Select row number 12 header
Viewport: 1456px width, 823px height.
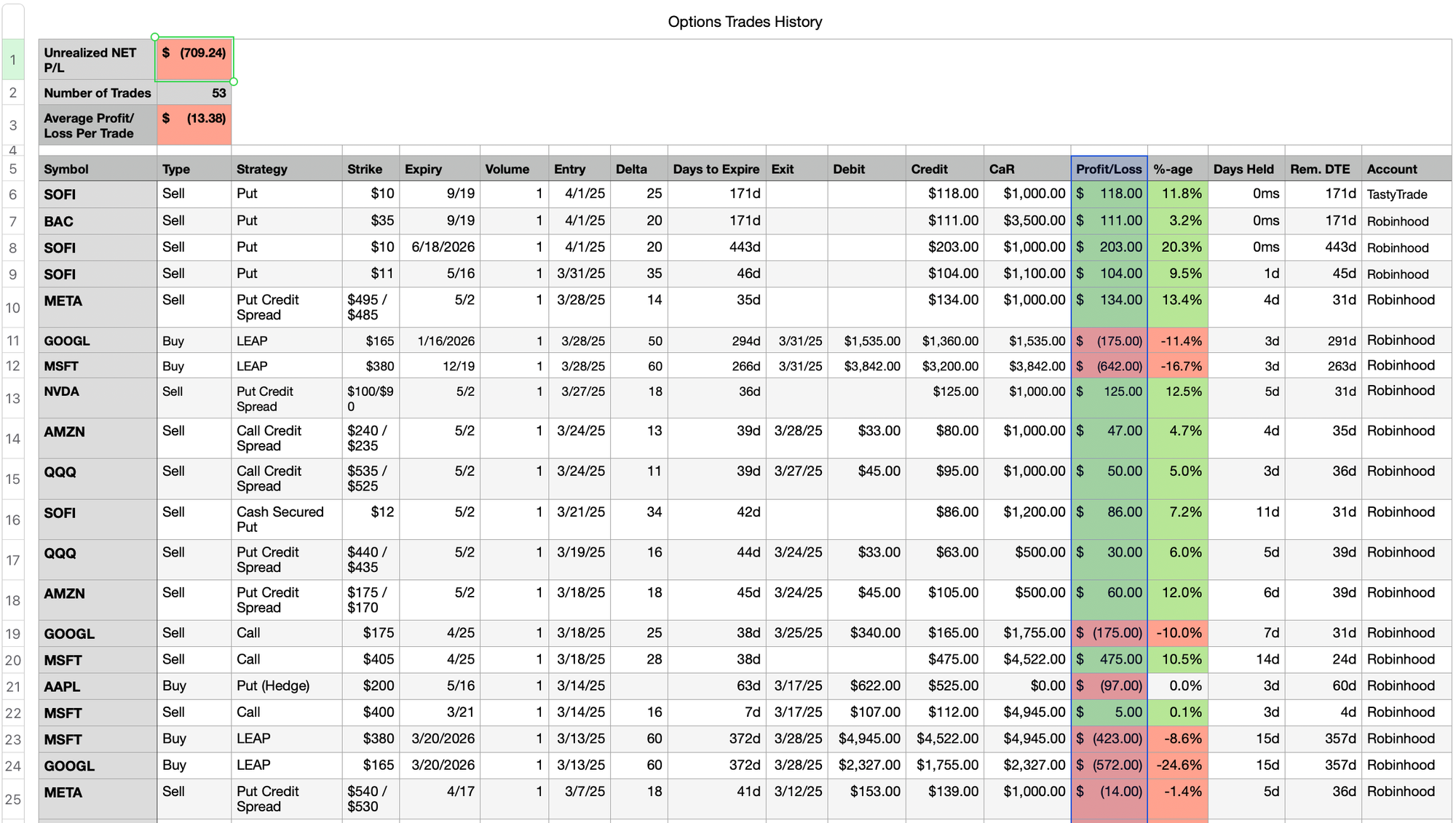(x=13, y=366)
